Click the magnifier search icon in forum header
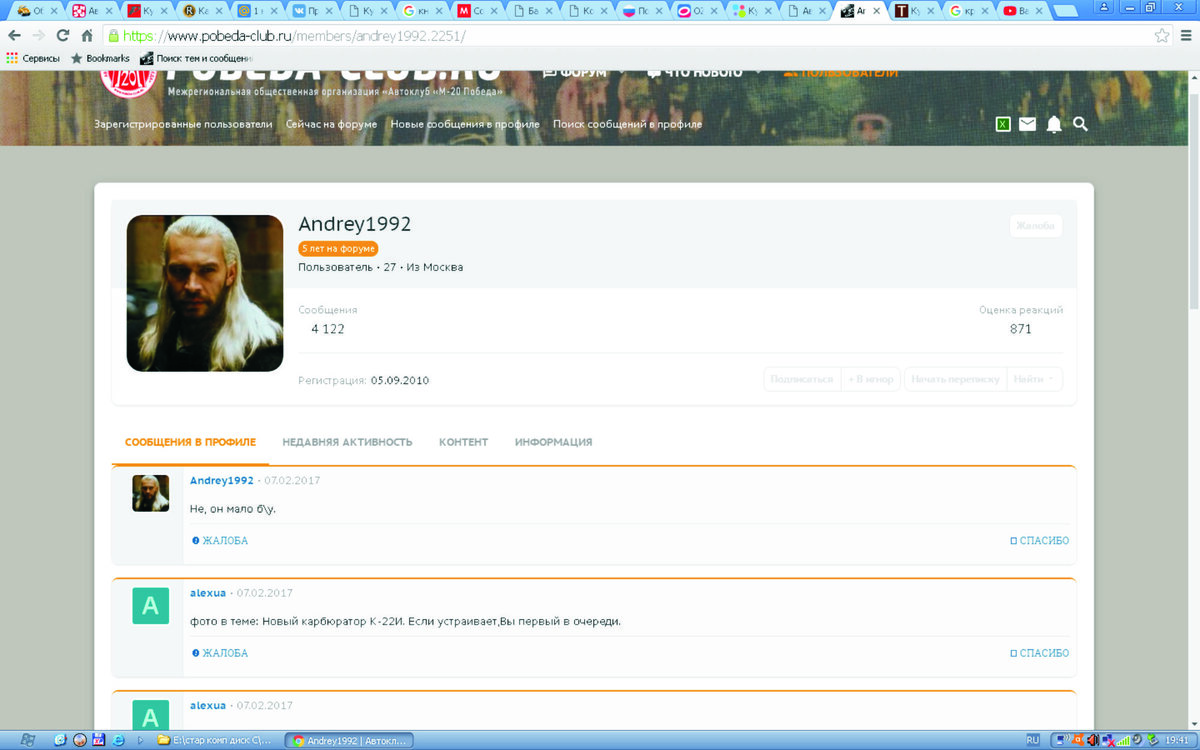Screen dimensions: 1200x750 tap(1080, 125)
